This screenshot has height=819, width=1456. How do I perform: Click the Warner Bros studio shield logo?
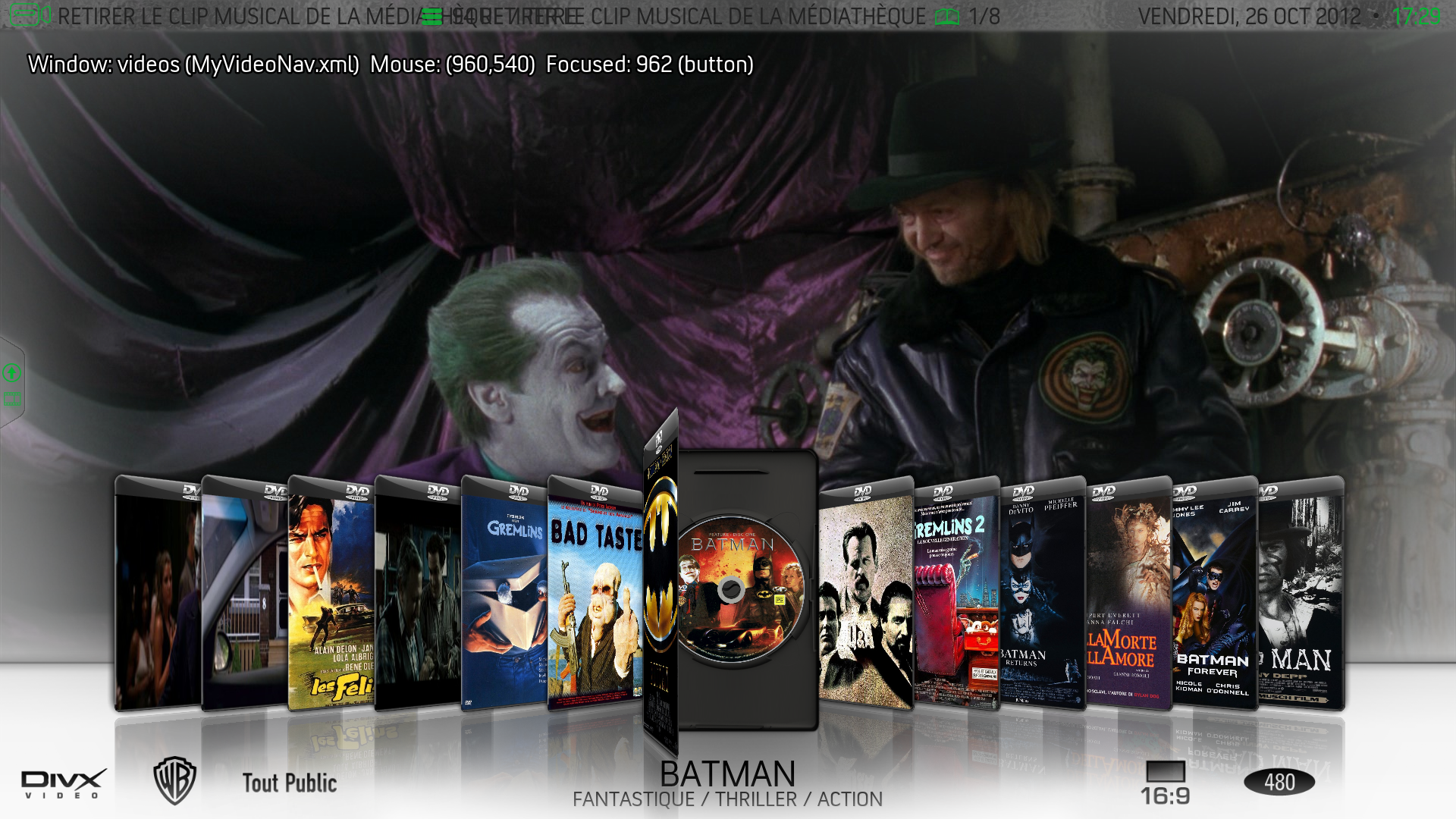point(175,780)
